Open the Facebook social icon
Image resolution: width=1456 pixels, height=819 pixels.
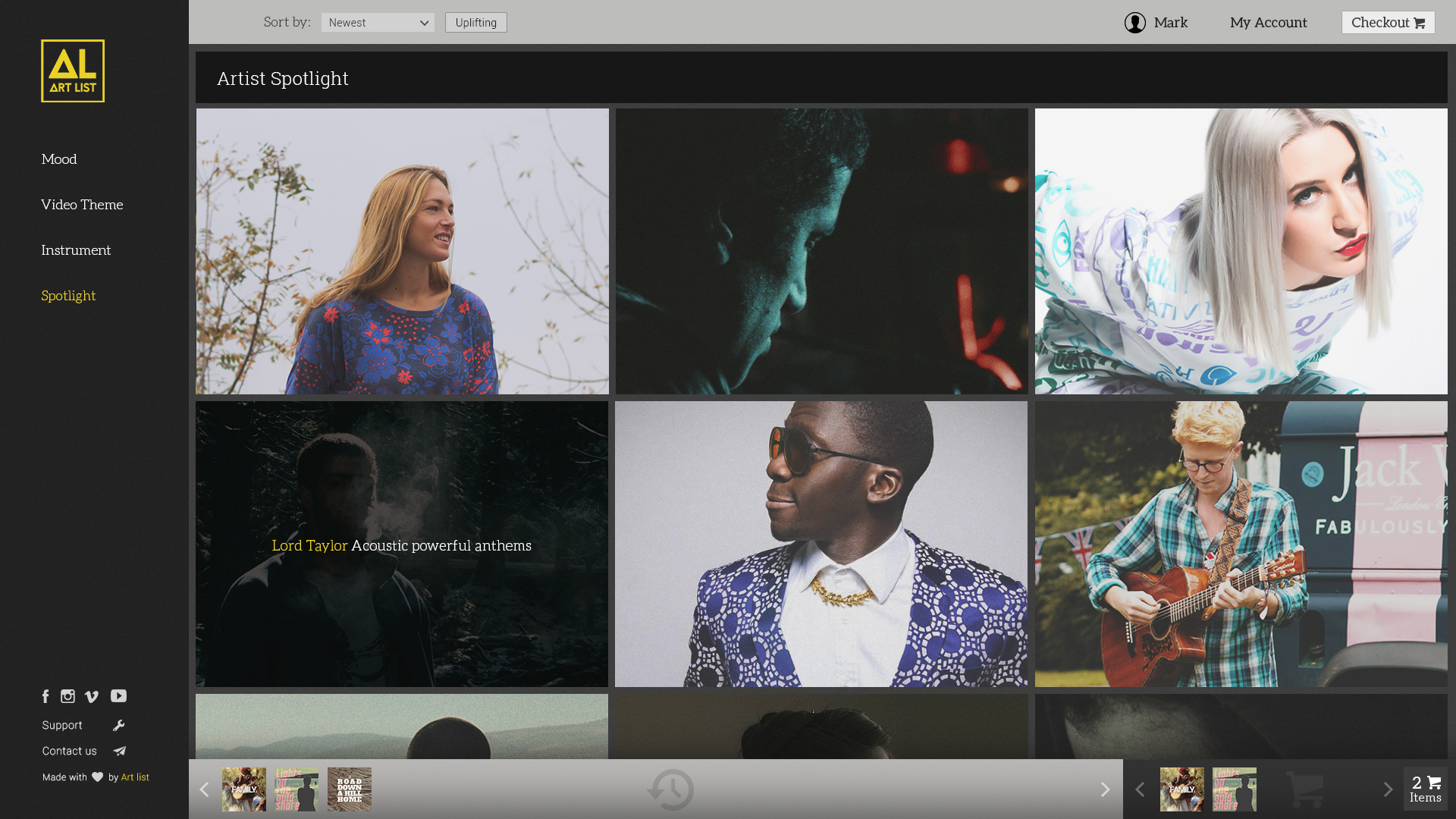[45, 696]
